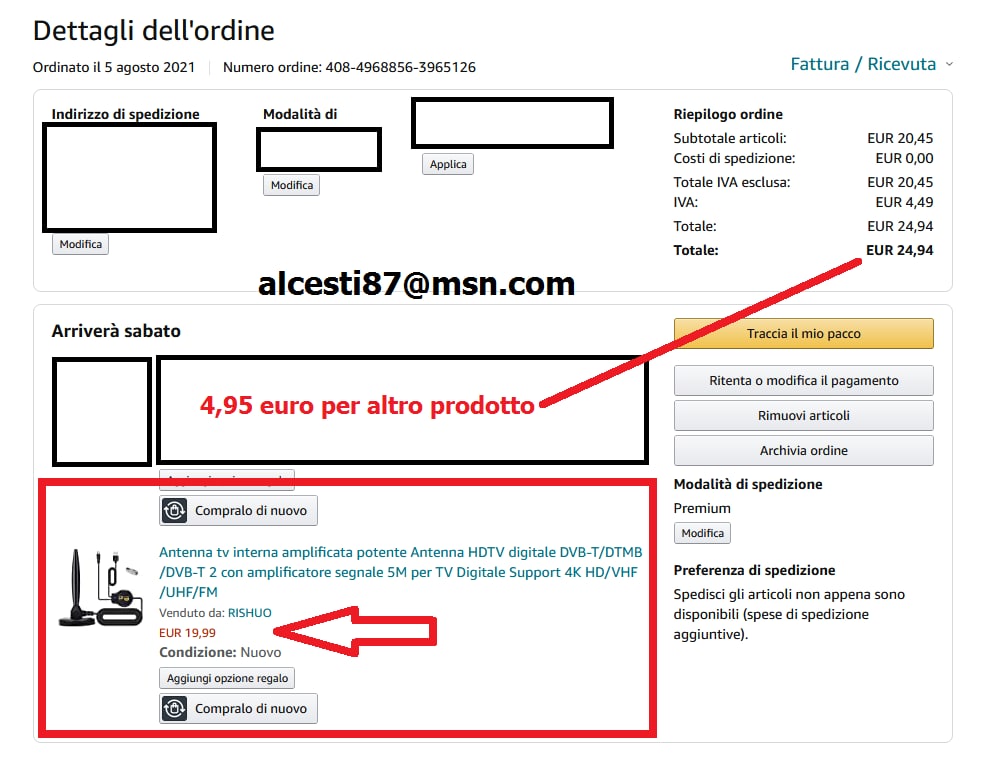The image size is (1000, 760).
Task: Click the Totale IVA esclusa EUR 20,45 value
Action: pyautogui.click(x=900, y=182)
